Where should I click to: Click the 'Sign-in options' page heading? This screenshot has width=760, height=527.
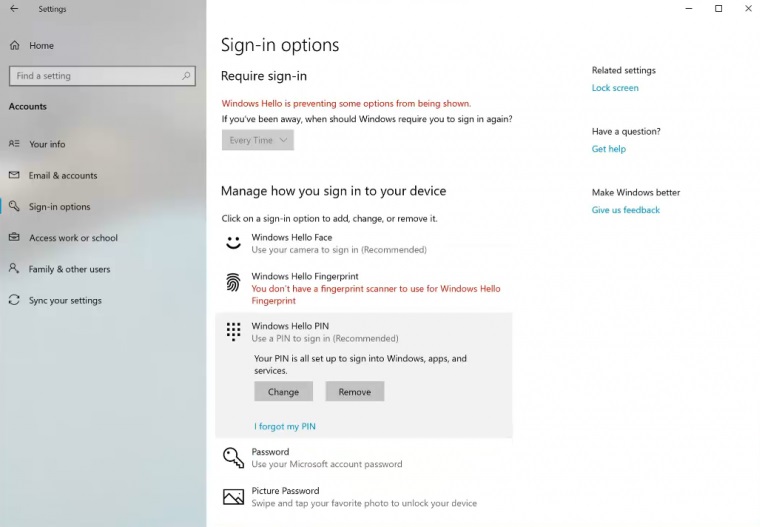click(280, 45)
